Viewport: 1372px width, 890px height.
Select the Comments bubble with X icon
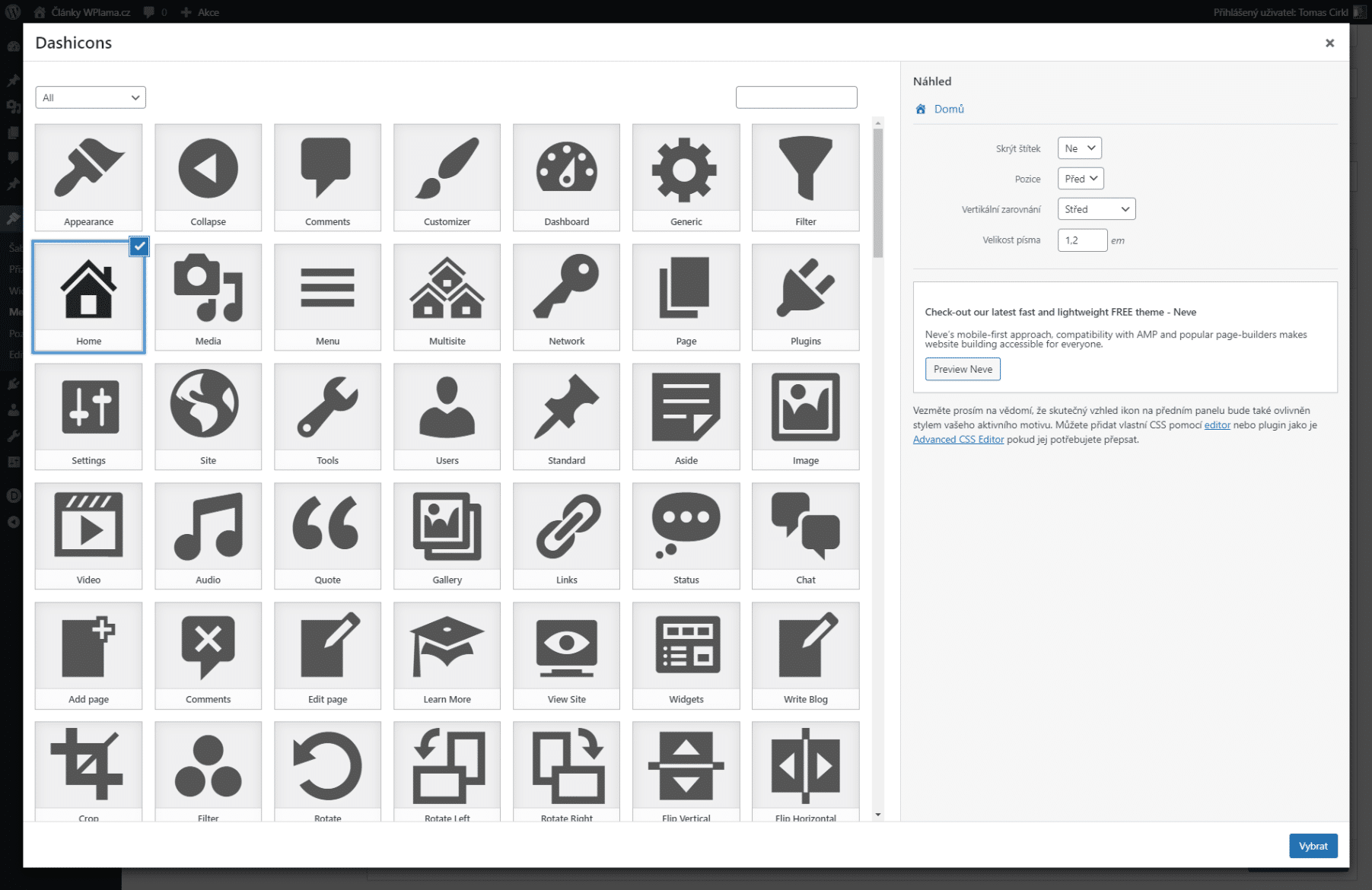pos(208,655)
